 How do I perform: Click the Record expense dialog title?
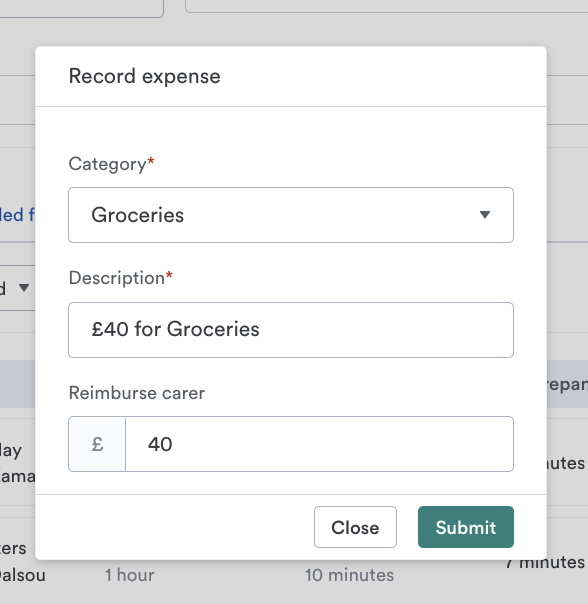pyautogui.click(x=144, y=76)
